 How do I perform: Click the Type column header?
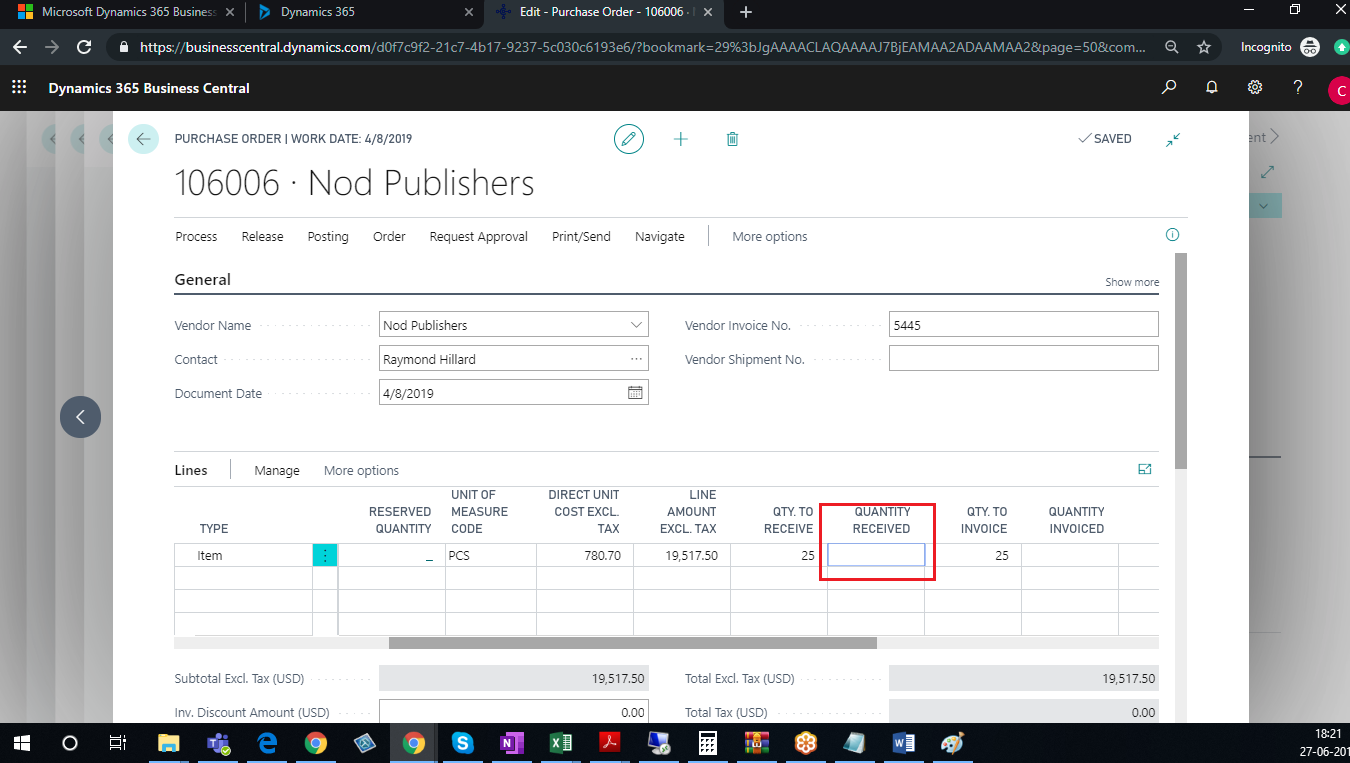click(x=214, y=529)
